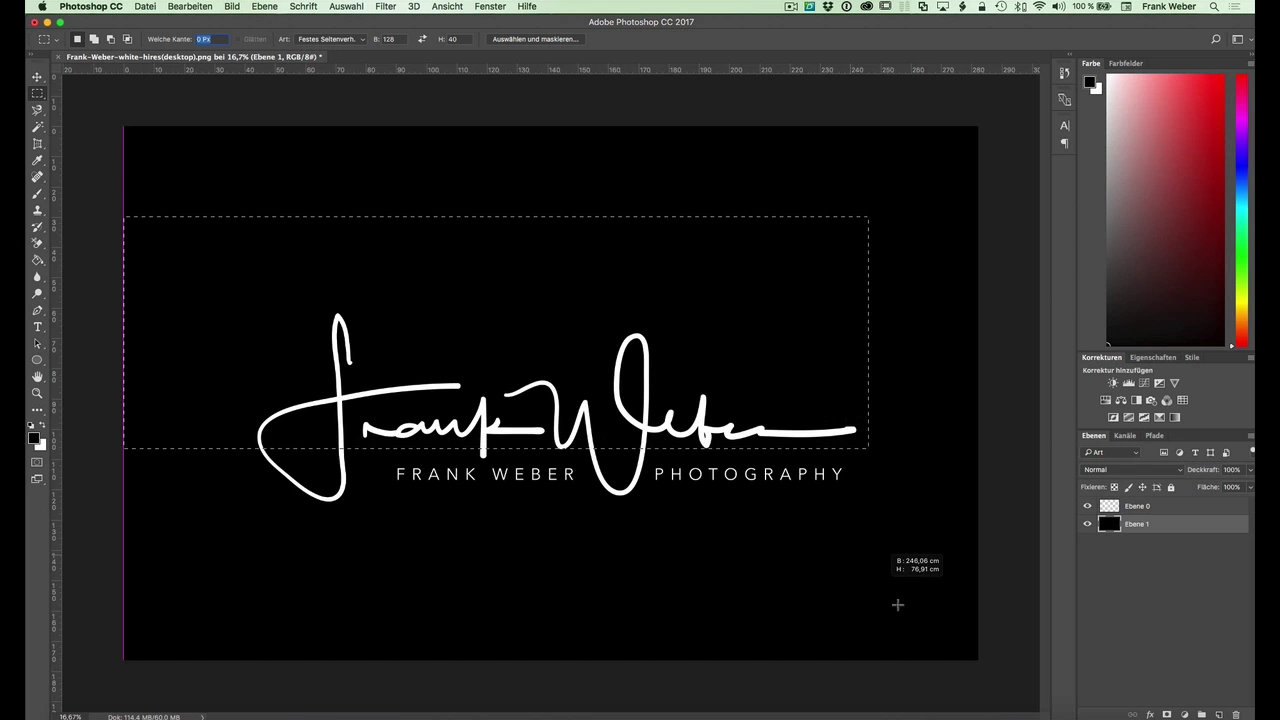Switch to the Farbfelder tab
Image resolution: width=1280 pixels, height=720 pixels.
(x=1125, y=63)
